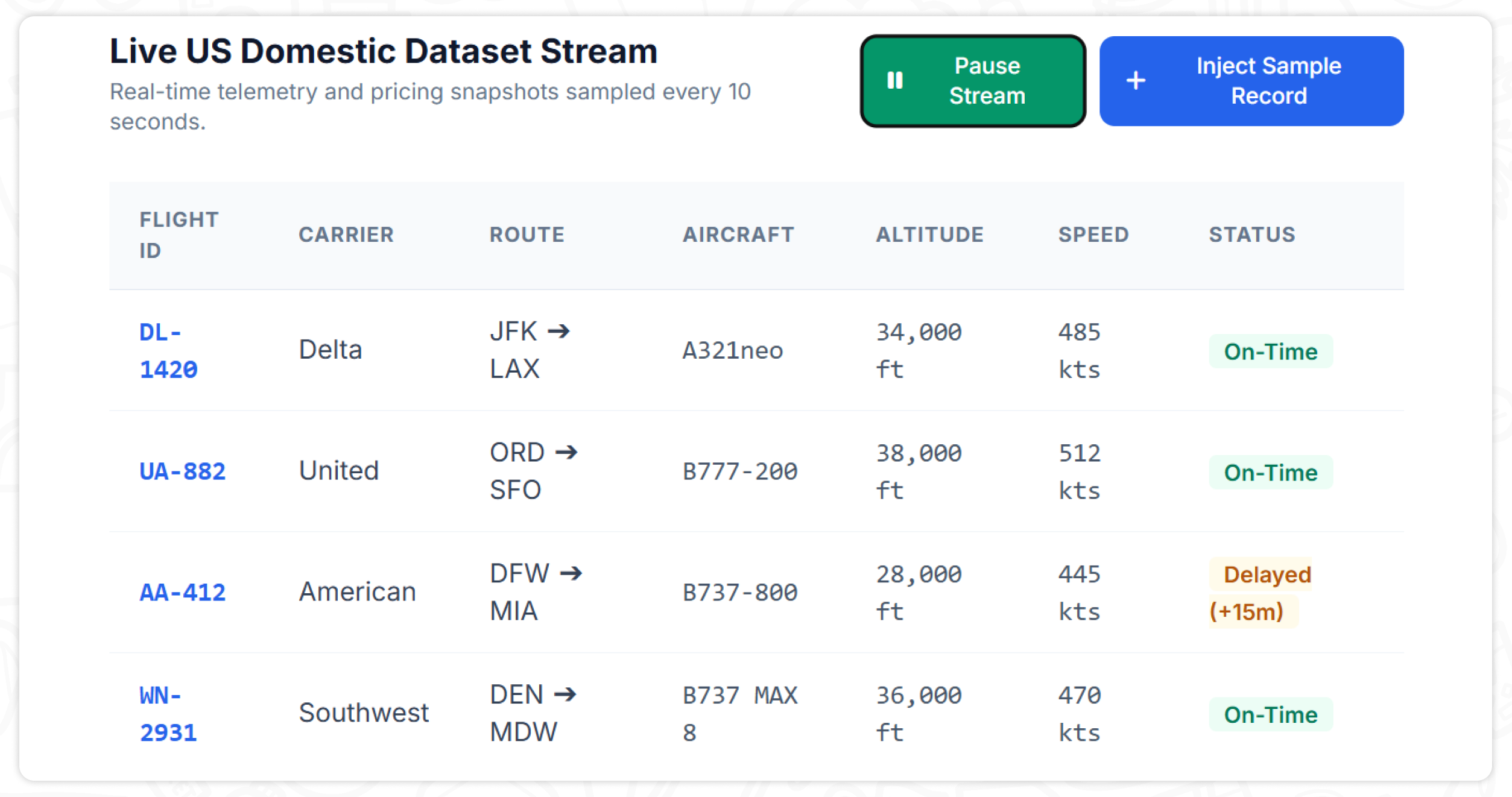Click the Speed column header
The width and height of the screenshot is (1512, 797).
click(1093, 235)
